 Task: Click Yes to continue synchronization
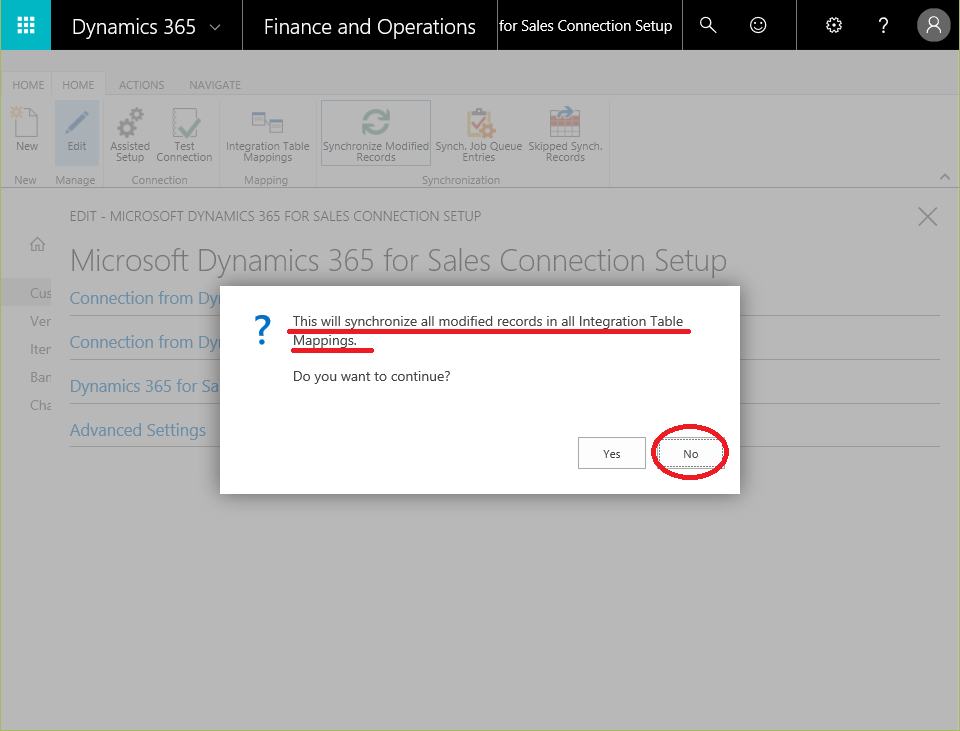612,454
